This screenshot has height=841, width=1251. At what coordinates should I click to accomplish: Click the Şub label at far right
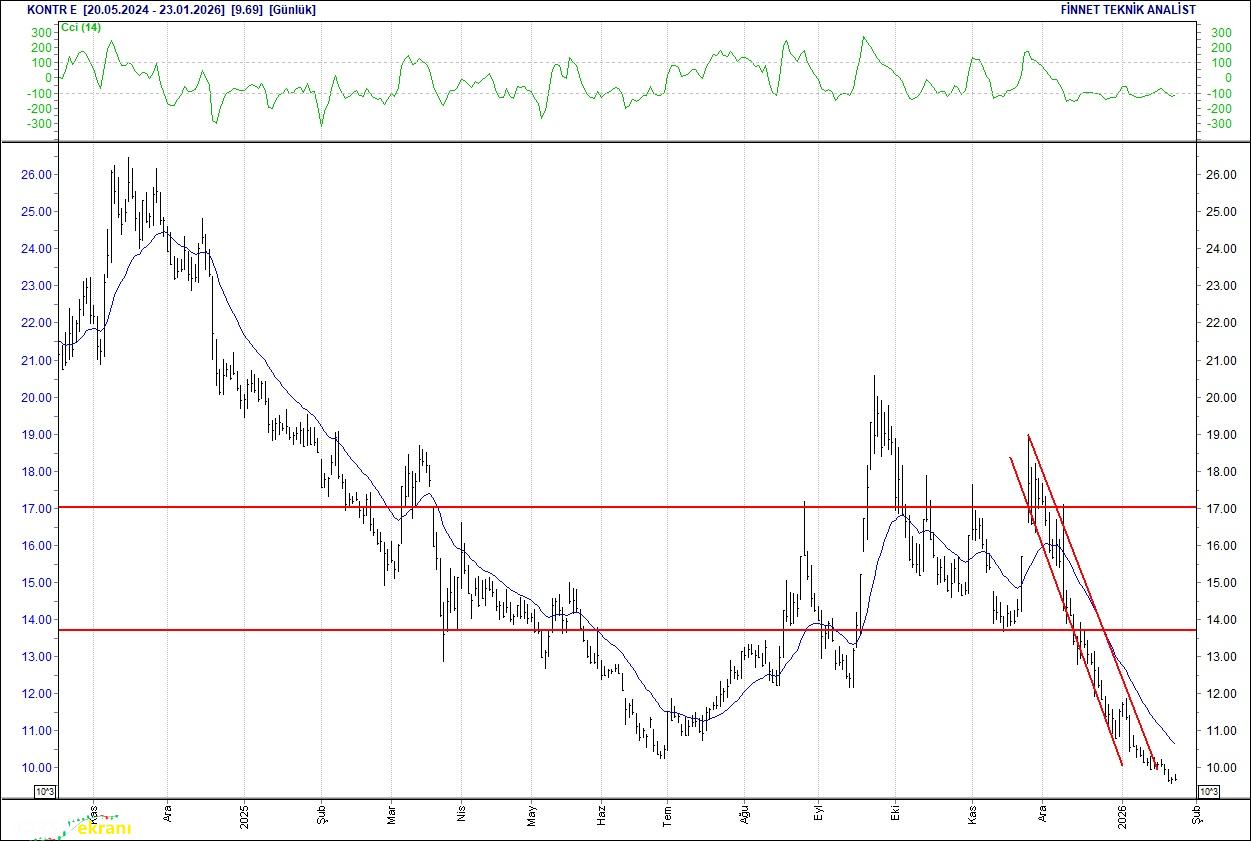[x=1193, y=815]
